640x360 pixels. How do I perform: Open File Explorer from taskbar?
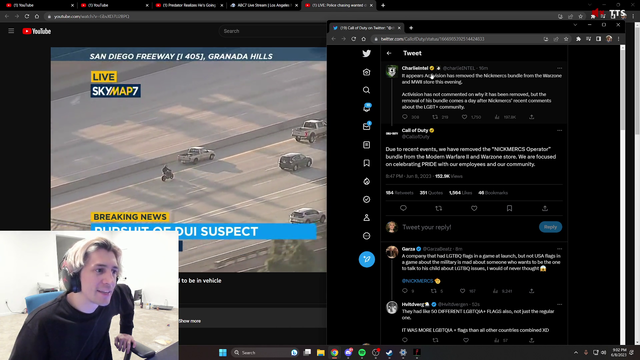[x=321, y=353]
